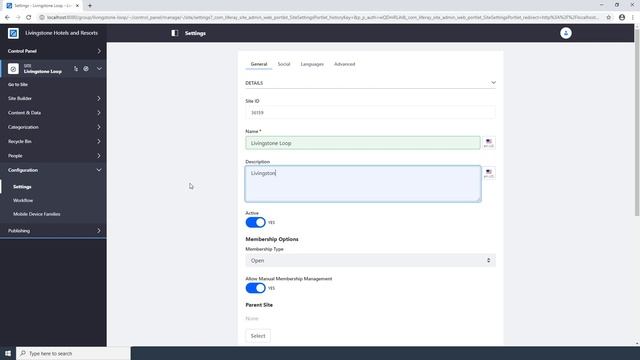Select language flag for Description field
The height and width of the screenshot is (360, 640).
pyautogui.click(x=489, y=173)
